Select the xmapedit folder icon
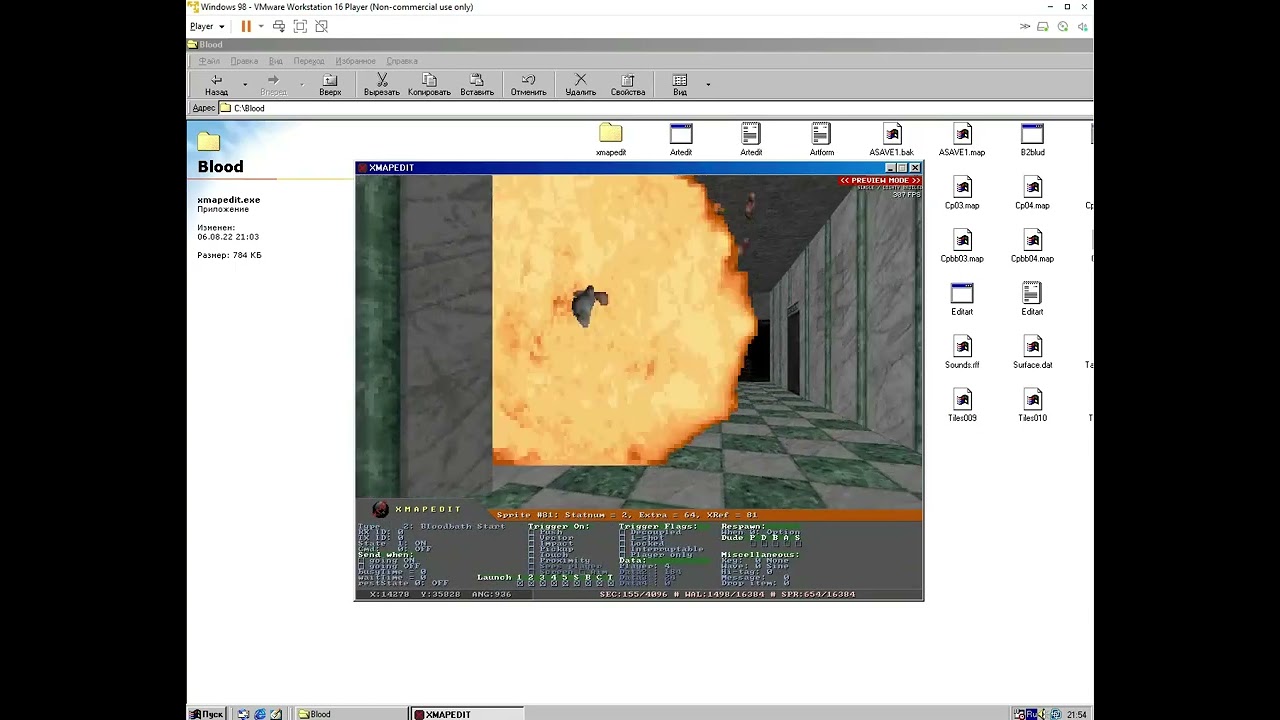This screenshot has width=1280, height=720. (611, 133)
